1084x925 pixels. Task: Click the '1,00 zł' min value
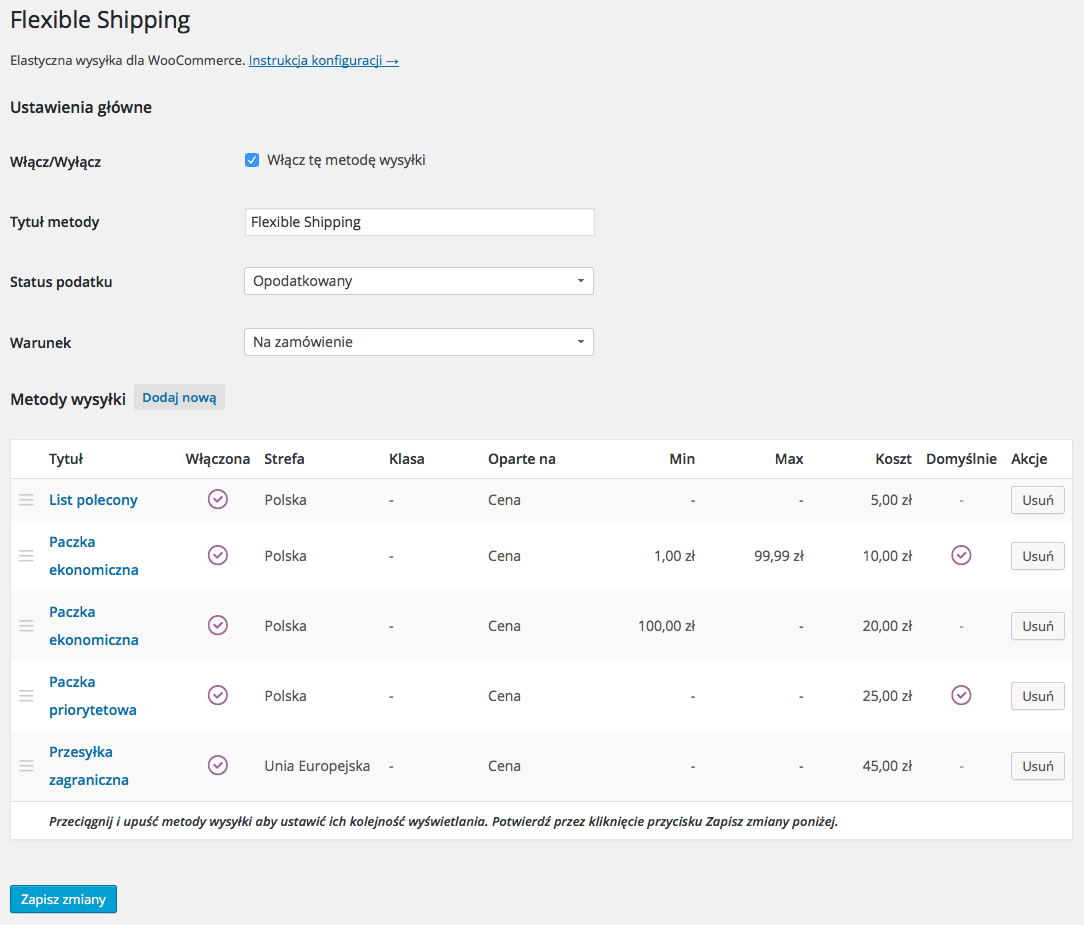tap(675, 556)
